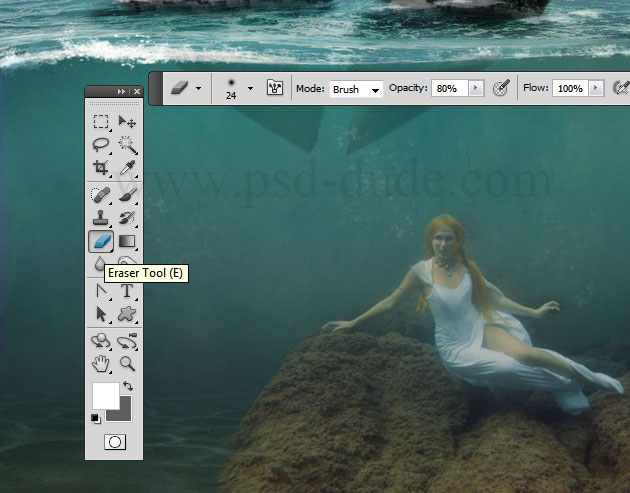Viewport: 630px width, 493px height.
Task: Open the eraser Mode dropdown
Action: pyautogui.click(x=357, y=89)
